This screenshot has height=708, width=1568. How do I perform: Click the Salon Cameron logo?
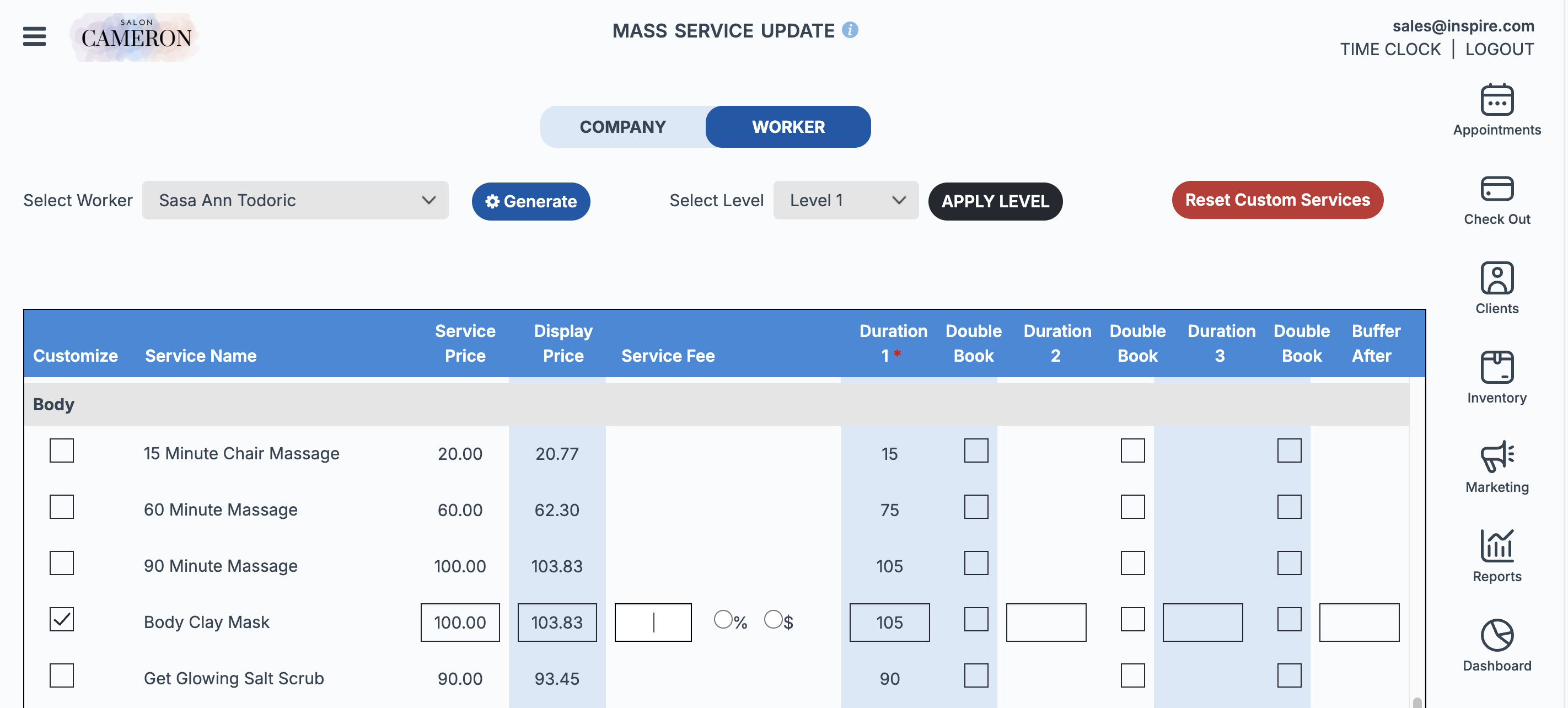[x=136, y=37]
